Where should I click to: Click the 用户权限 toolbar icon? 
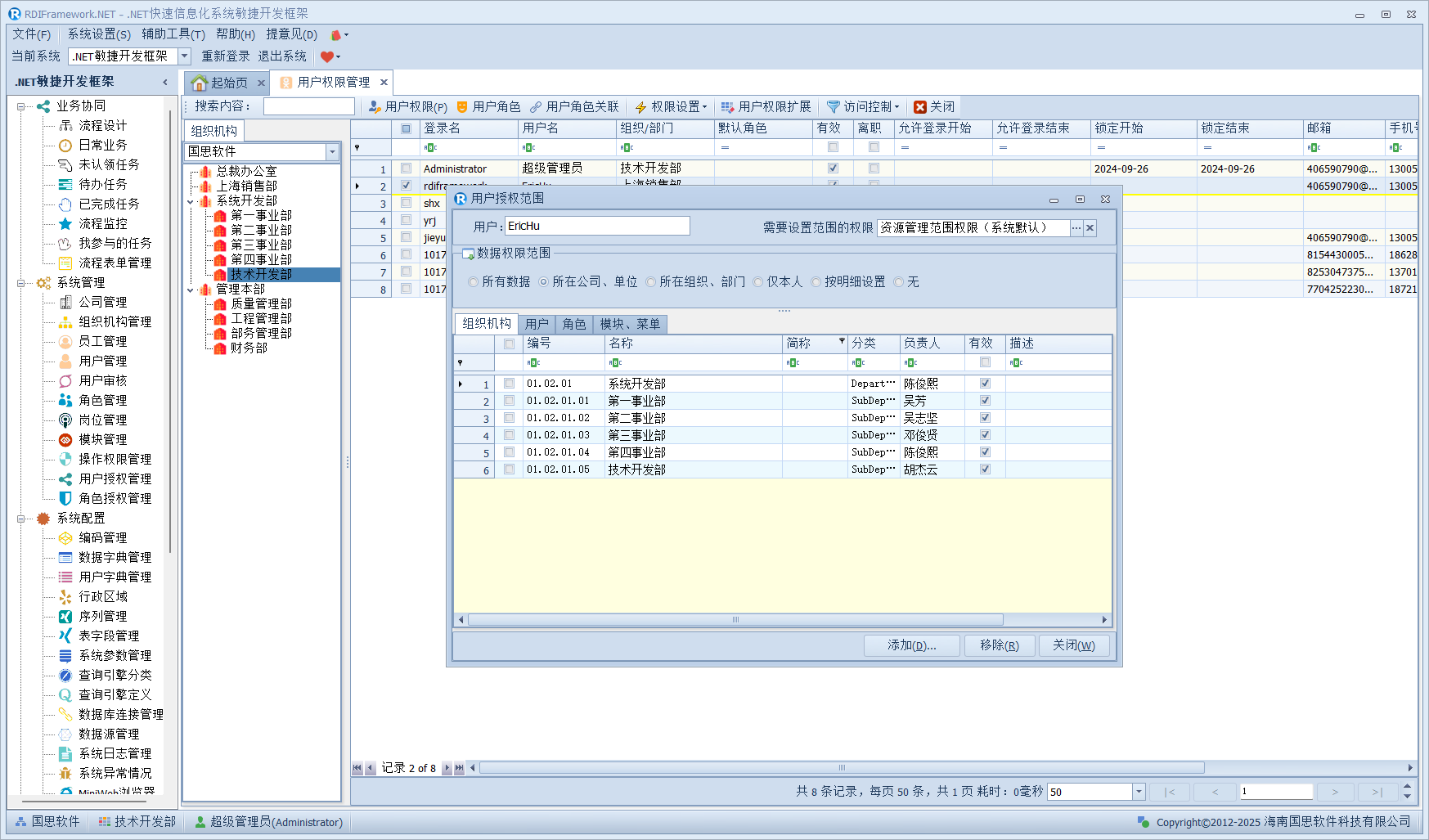(x=375, y=107)
